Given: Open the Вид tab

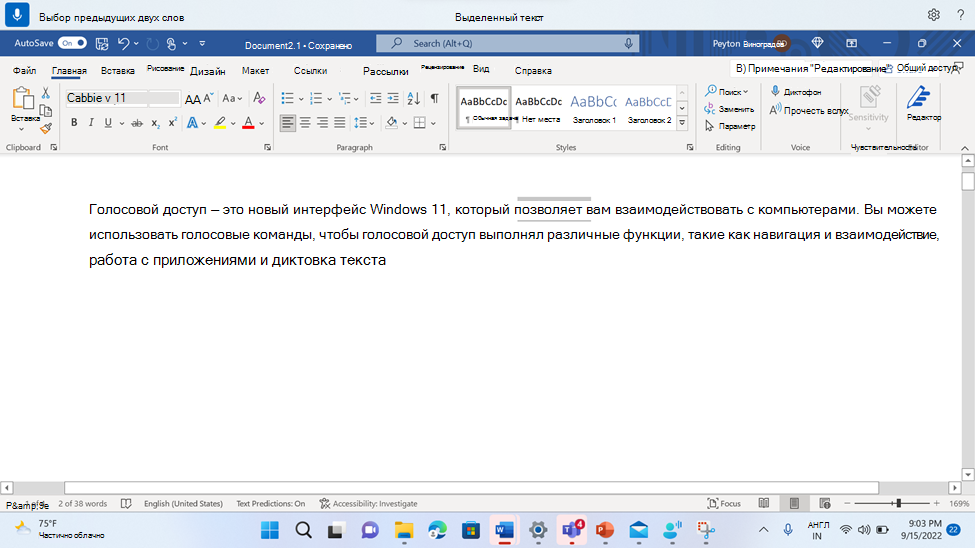Looking at the screenshot, I should point(481,68).
